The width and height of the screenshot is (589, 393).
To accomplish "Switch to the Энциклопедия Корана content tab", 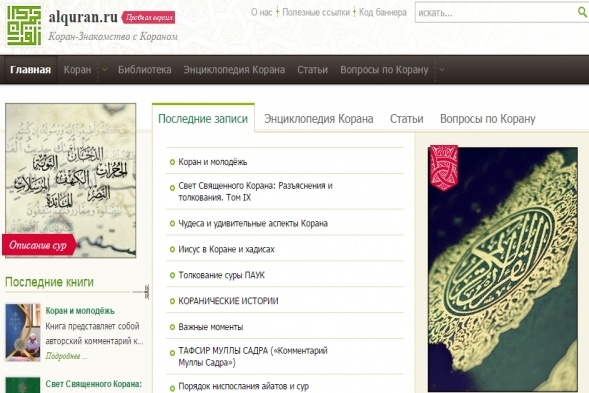I will coord(319,119).
